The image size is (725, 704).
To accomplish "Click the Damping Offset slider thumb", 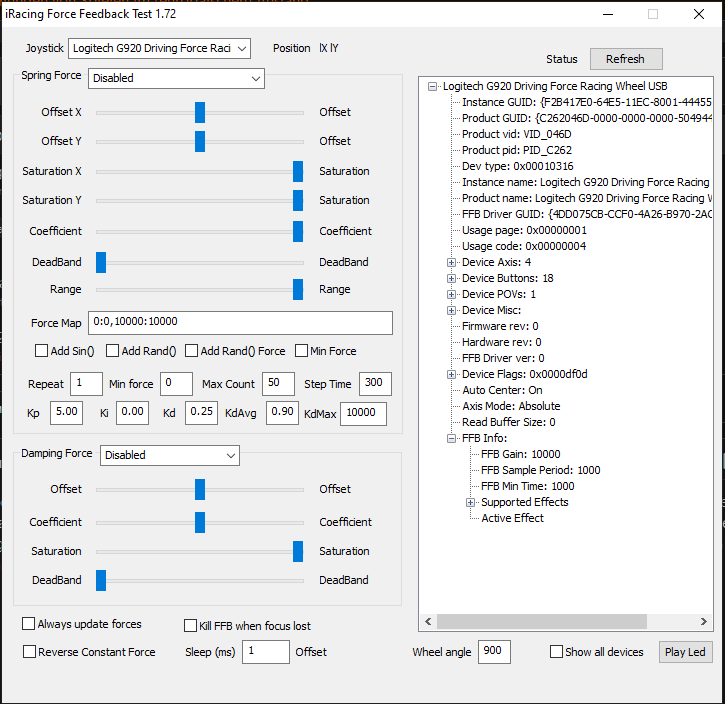I will pos(200,490).
